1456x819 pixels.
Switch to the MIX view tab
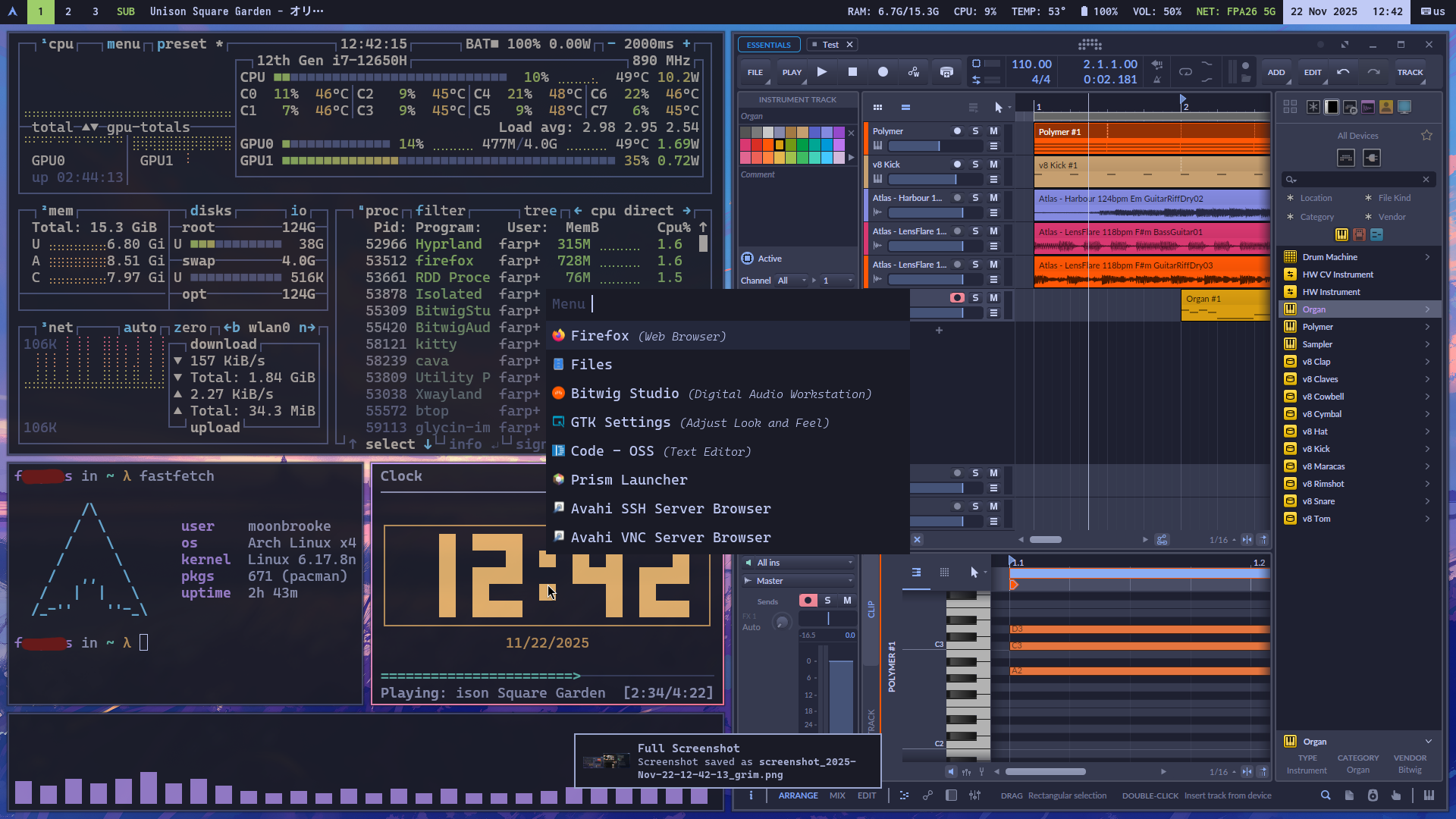pyautogui.click(x=837, y=795)
